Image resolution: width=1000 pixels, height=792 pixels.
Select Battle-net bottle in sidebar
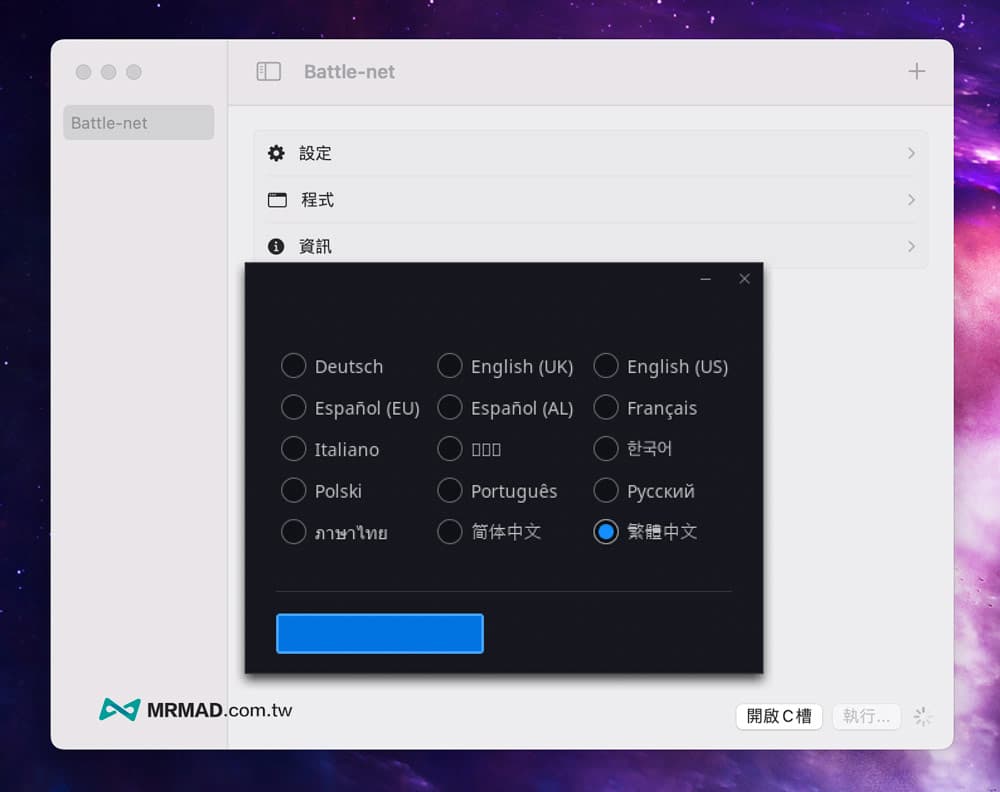point(138,123)
